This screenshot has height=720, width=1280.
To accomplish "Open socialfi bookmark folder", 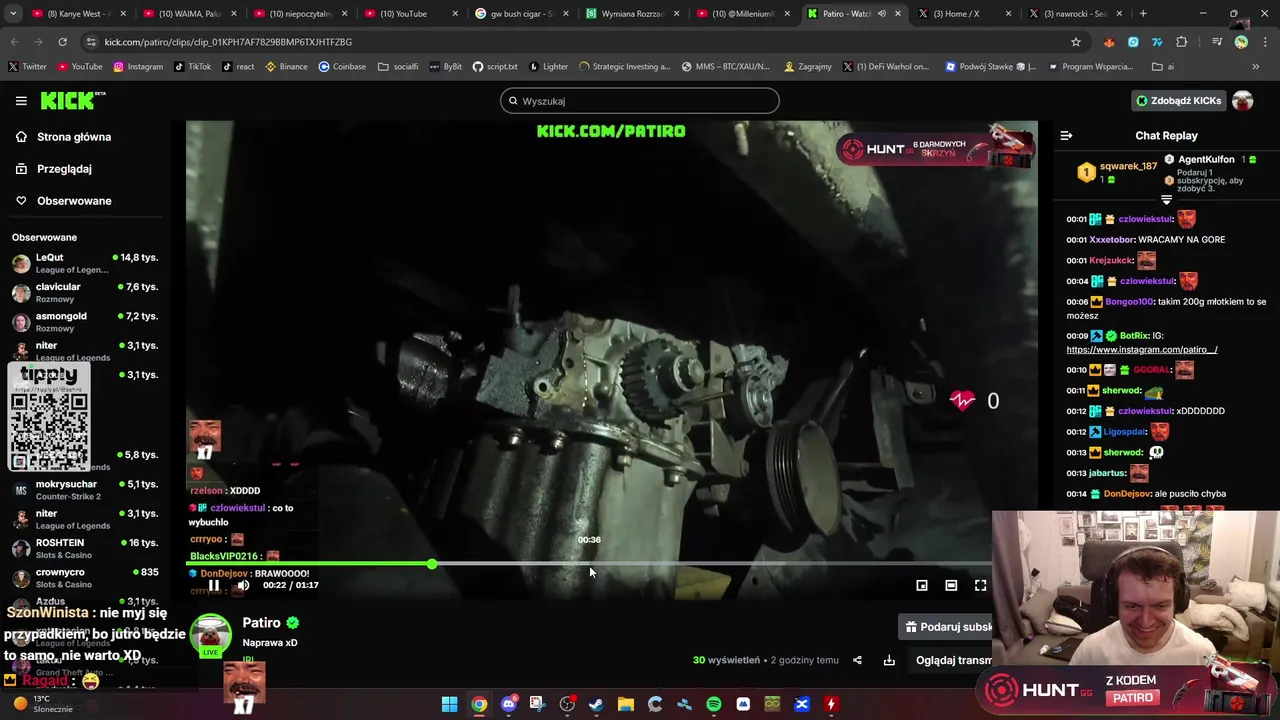I will (x=398, y=67).
